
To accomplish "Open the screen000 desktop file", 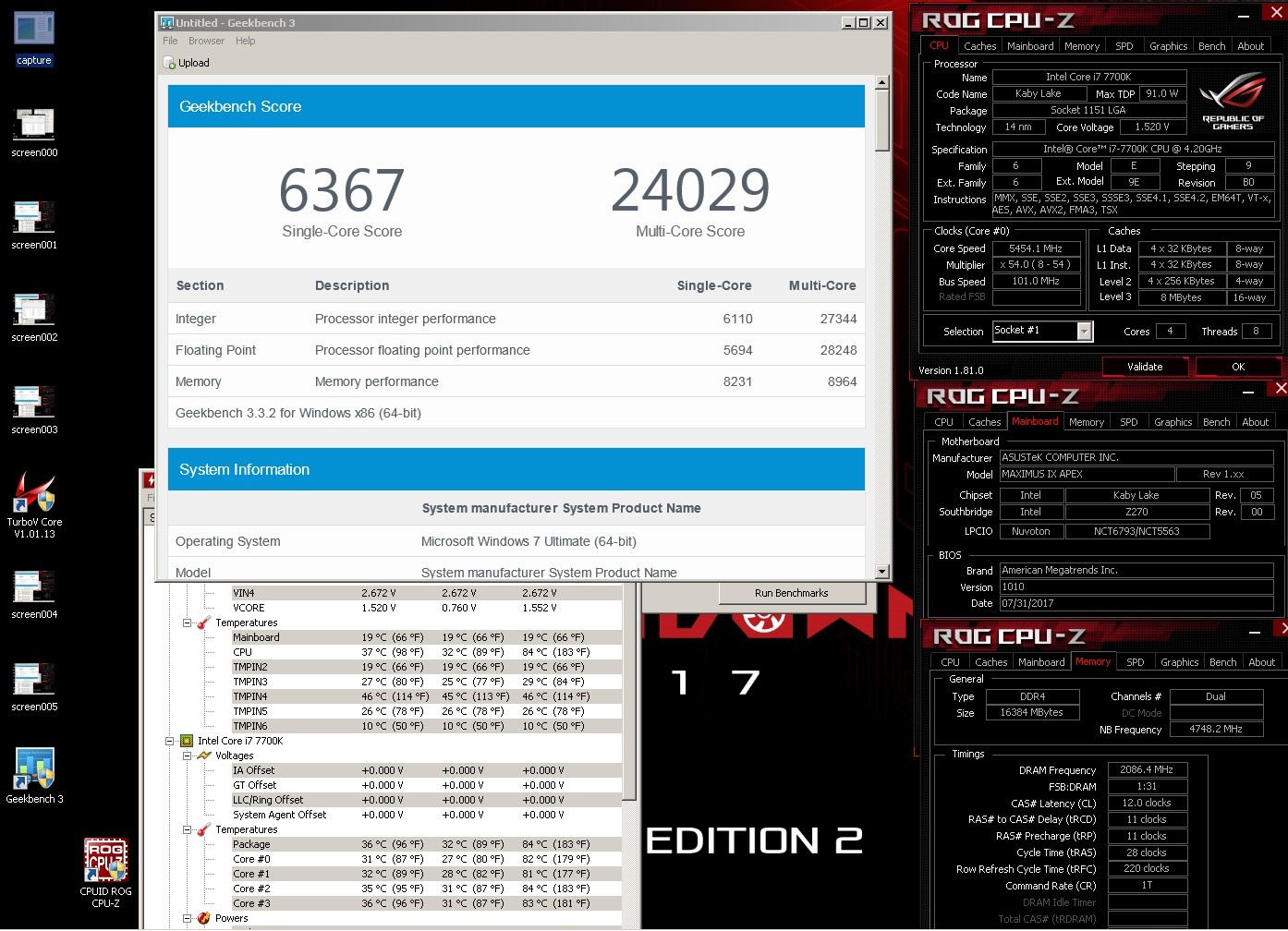I will (x=34, y=132).
